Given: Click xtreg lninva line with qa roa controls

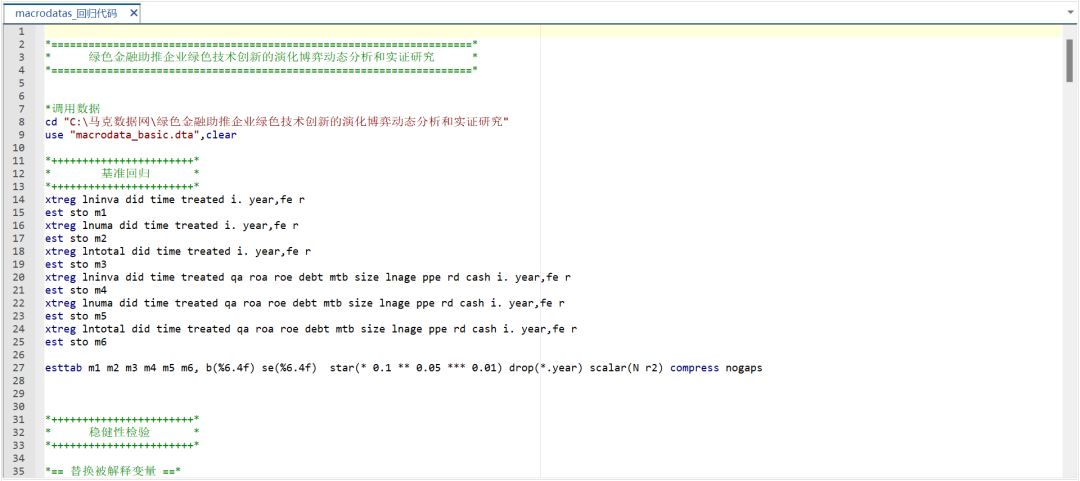Looking at the screenshot, I should click(x=308, y=278).
